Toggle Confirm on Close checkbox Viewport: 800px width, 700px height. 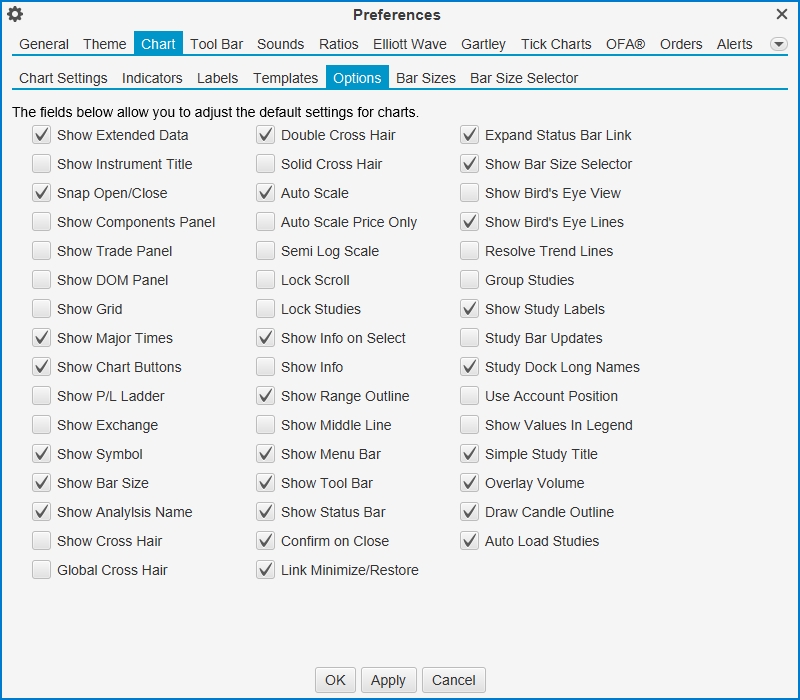point(265,541)
